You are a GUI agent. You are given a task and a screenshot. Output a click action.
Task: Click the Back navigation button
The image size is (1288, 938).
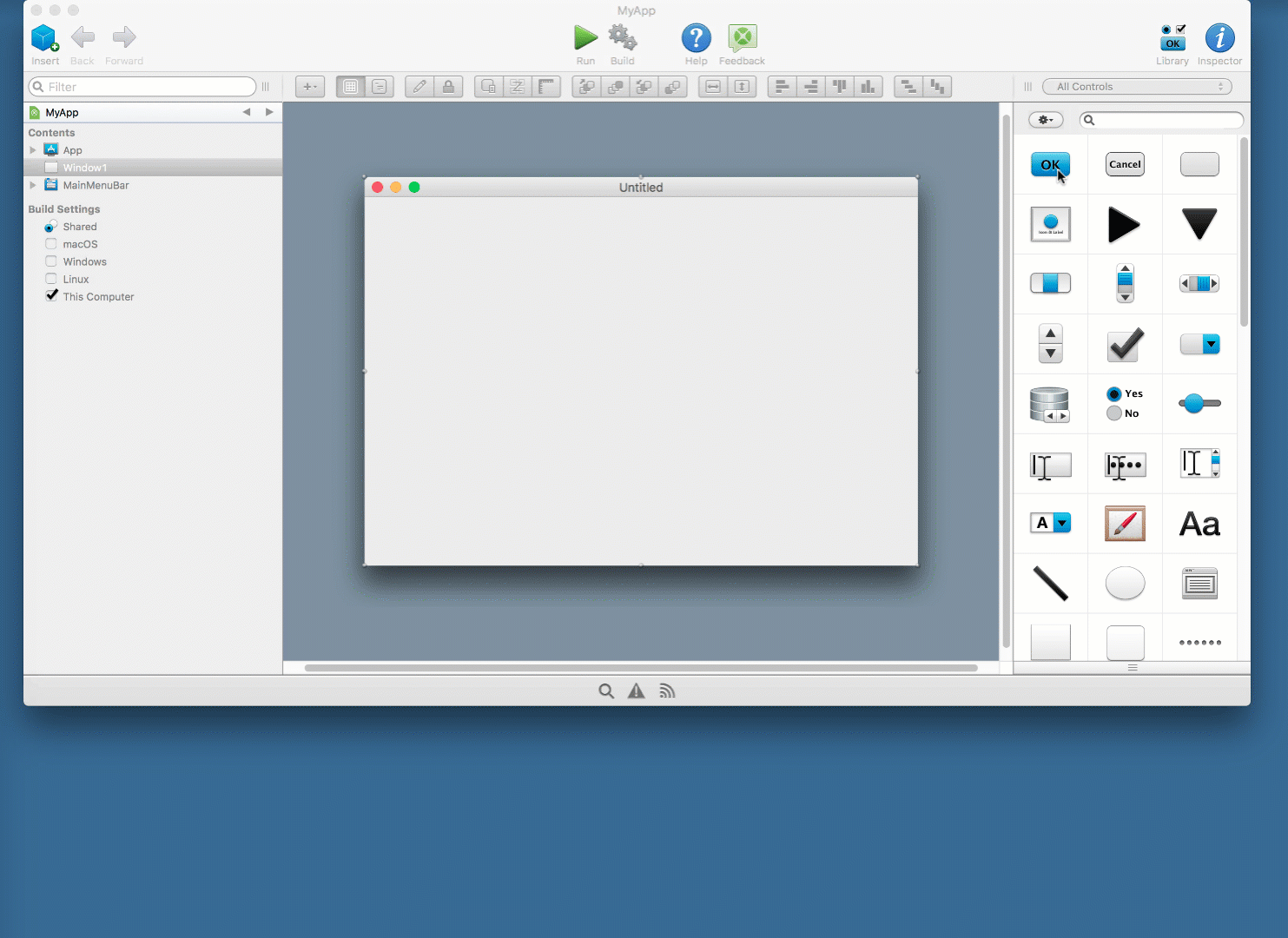83,38
